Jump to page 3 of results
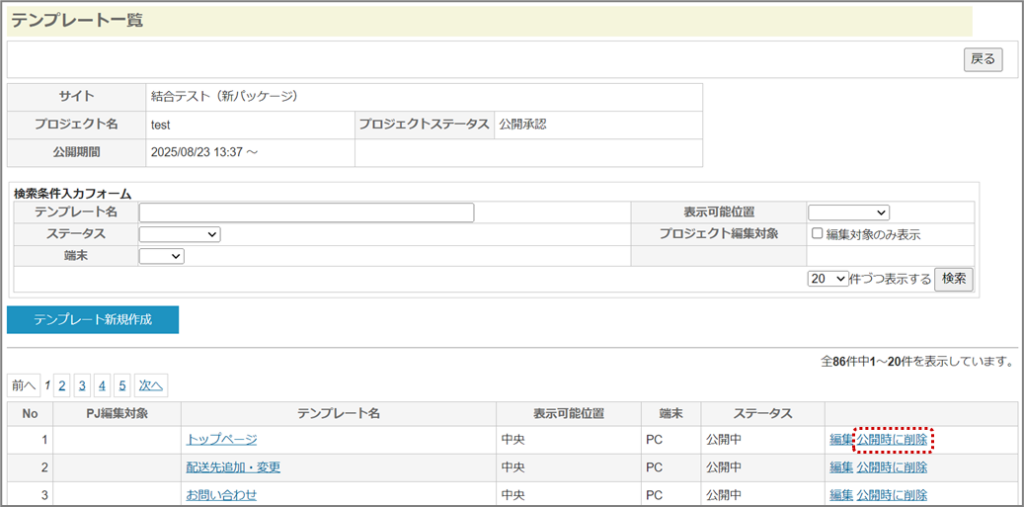Viewport: 1024px width, 507px height. (x=82, y=385)
